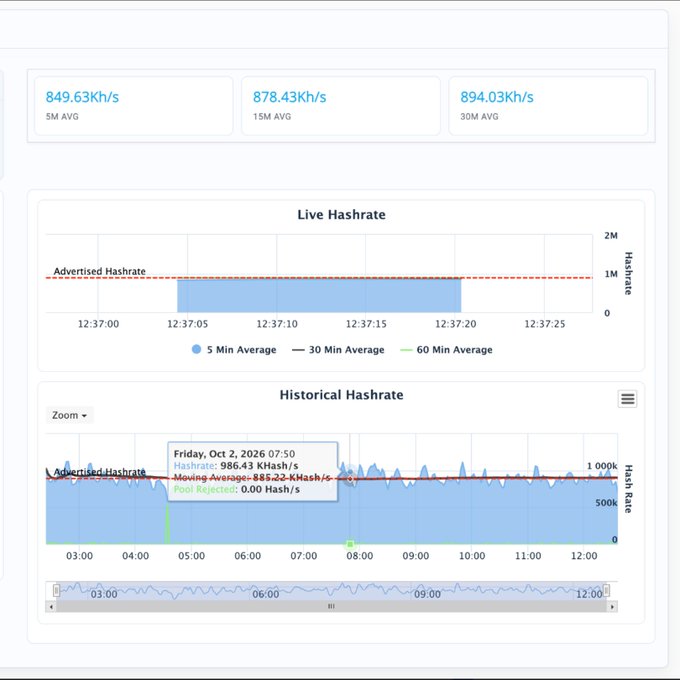This screenshot has height=680, width=680.
Task: Click the 878.43Kh/s 15M AVG value
Action: [289, 97]
